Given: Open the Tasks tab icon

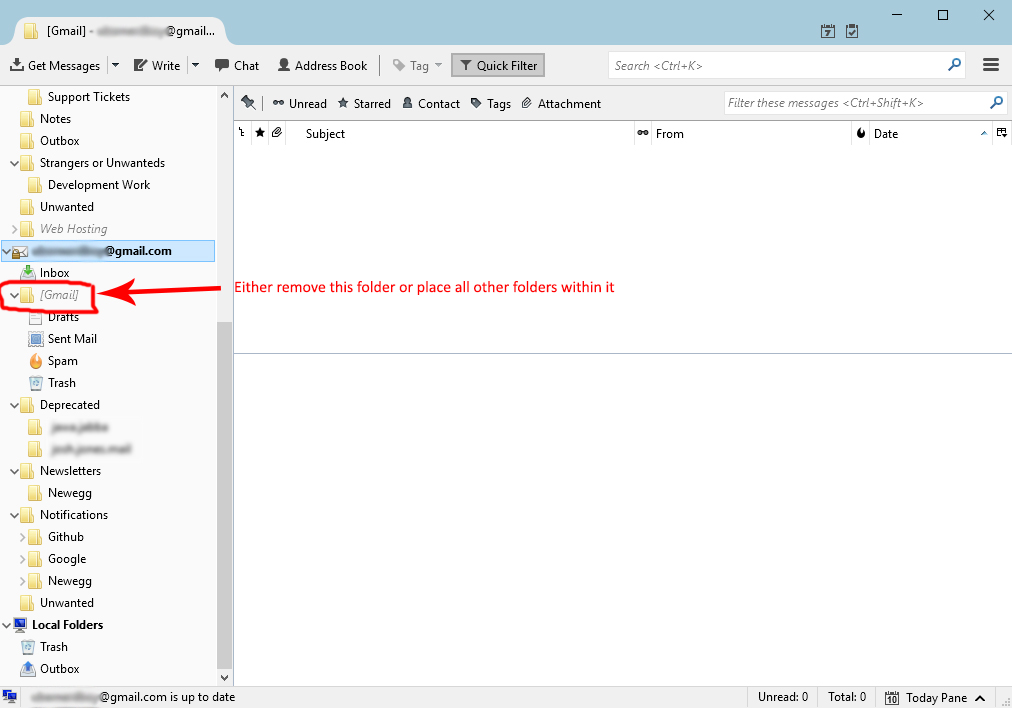Looking at the screenshot, I should pyautogui.click(x=851, y=31).
